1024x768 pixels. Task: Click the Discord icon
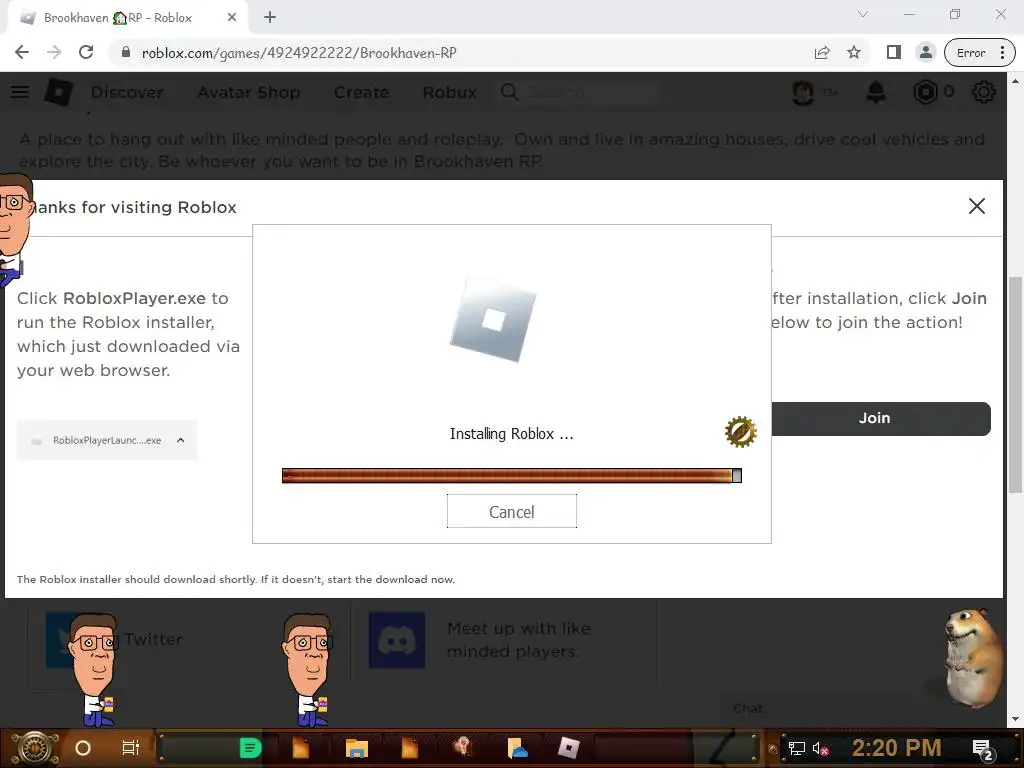[x=396, y=639]
